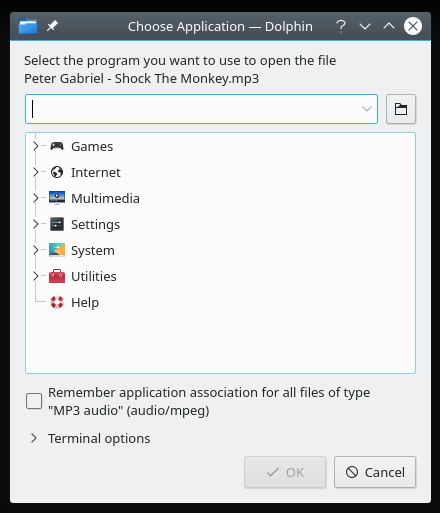Image resolution: width=440 pixels, height=513 pixels.
Task: Click the OK button
Action: 285,472
